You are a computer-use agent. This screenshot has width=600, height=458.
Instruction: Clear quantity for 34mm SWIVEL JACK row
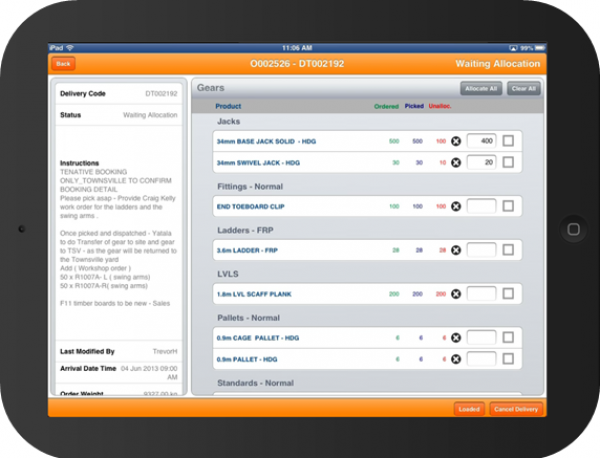pos(456,163)
